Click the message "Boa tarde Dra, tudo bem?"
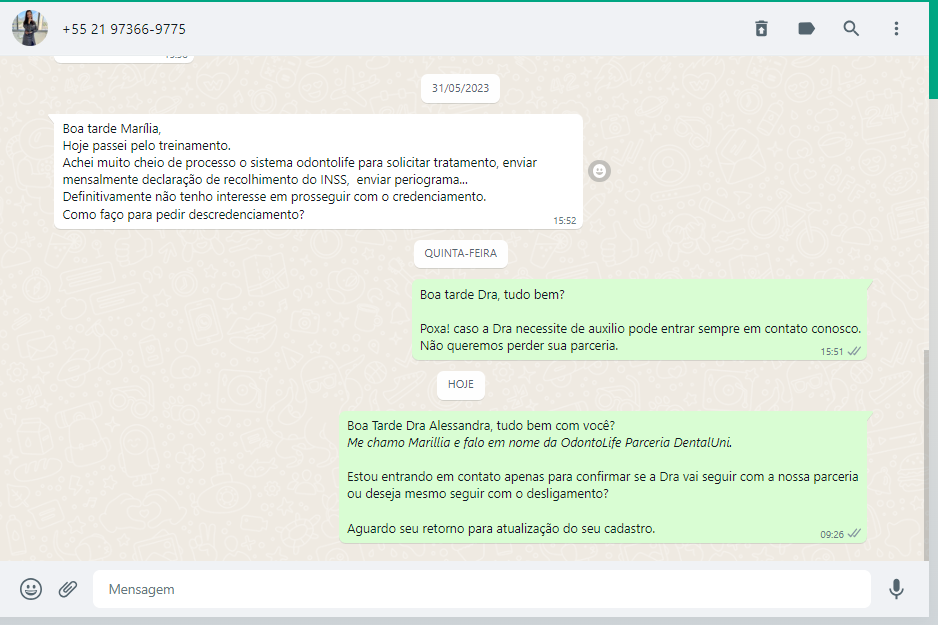The height and width of the screenshot is (625, 938). point(639,320)
